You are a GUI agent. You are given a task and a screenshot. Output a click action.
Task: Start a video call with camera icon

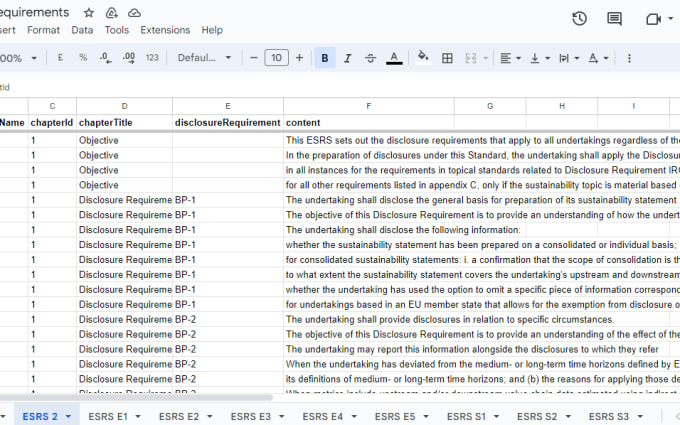pyautogui.click(x=653, y=19)
